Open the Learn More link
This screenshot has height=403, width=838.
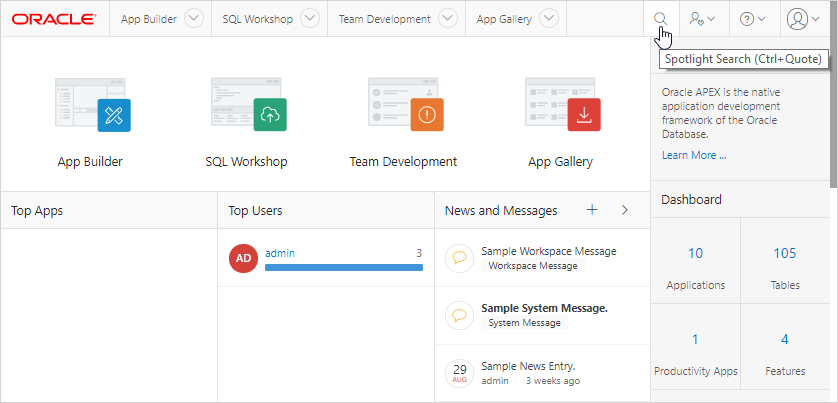coord(694,156)
